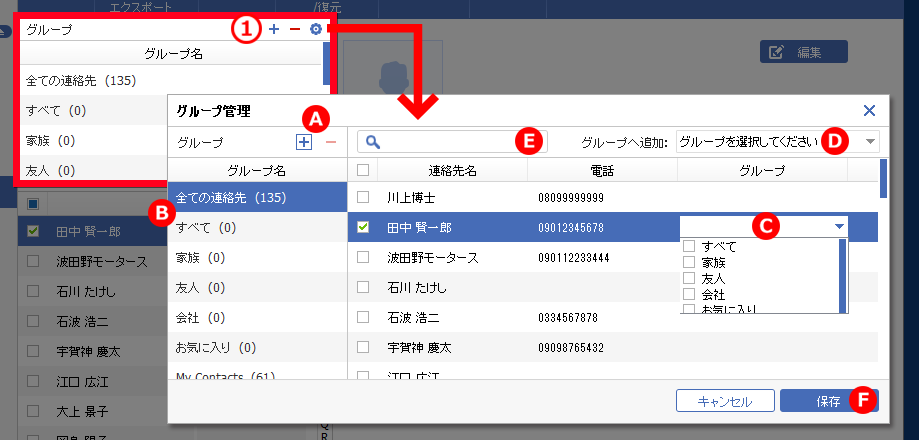Select すべて (0) in dialog group list
The width and height of the screenshot is (919, 440).
257,227
